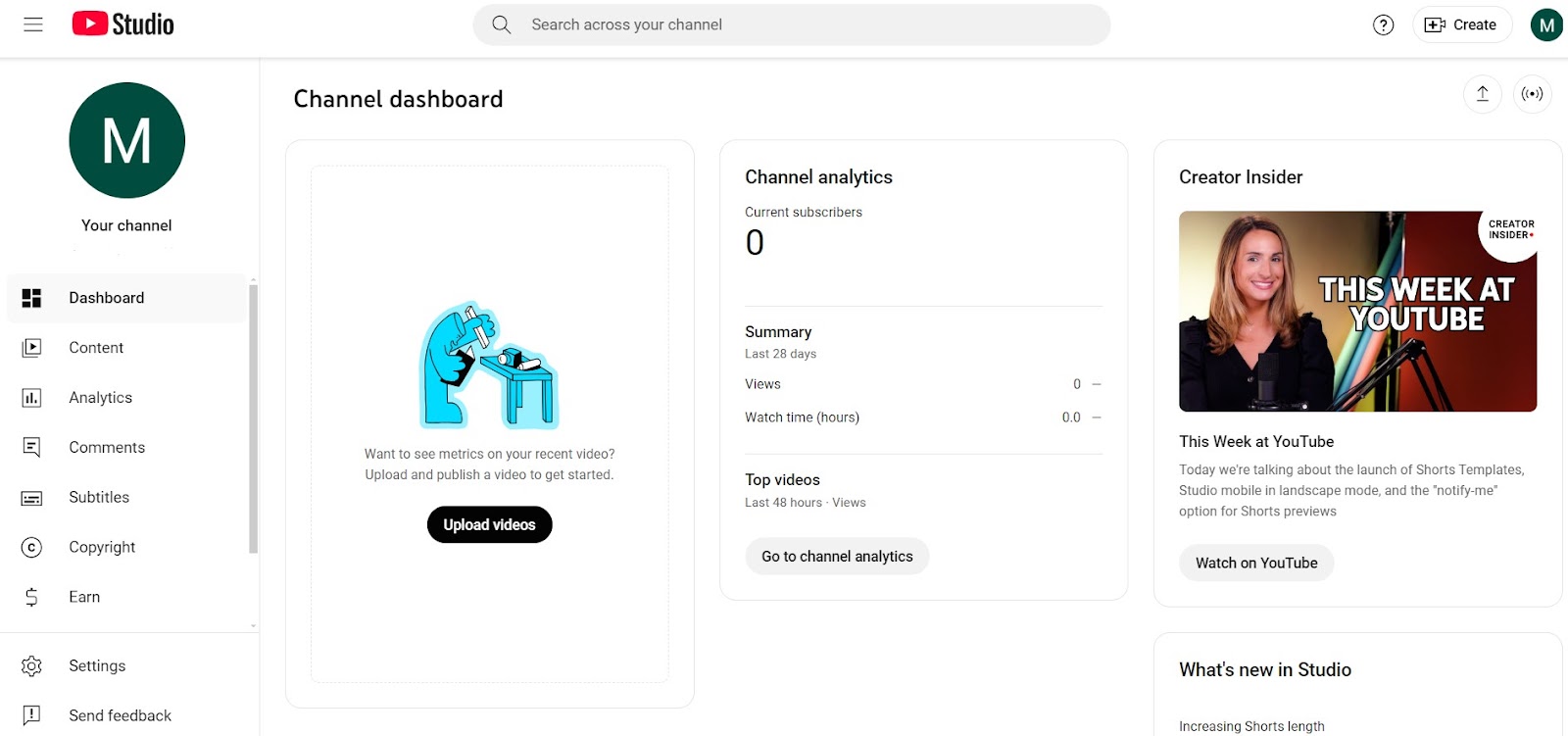Select Dashboard in the sidebar

pyautogui.click(x=127, y=298)
